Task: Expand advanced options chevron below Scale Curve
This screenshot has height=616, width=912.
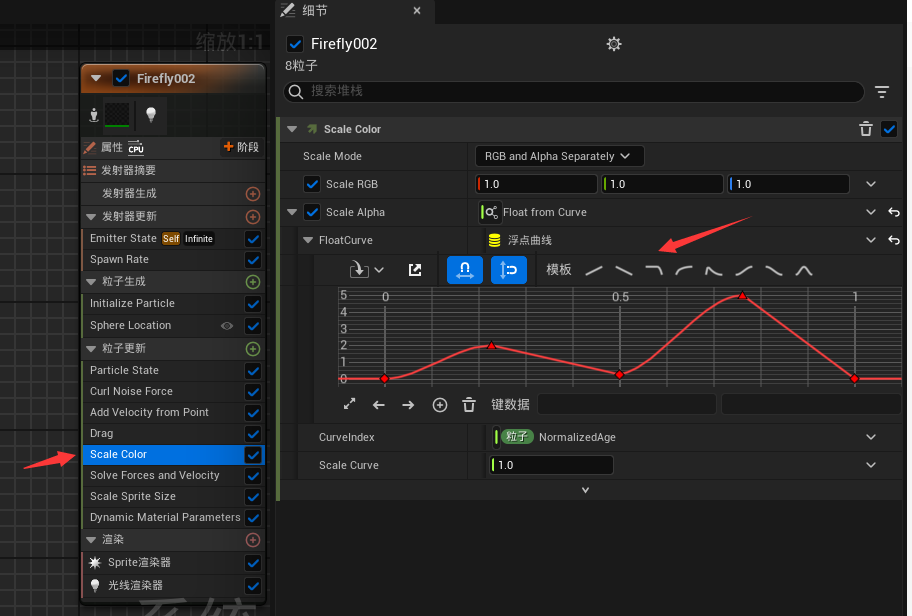Action: pyautogui.click(x=586, y=490)
